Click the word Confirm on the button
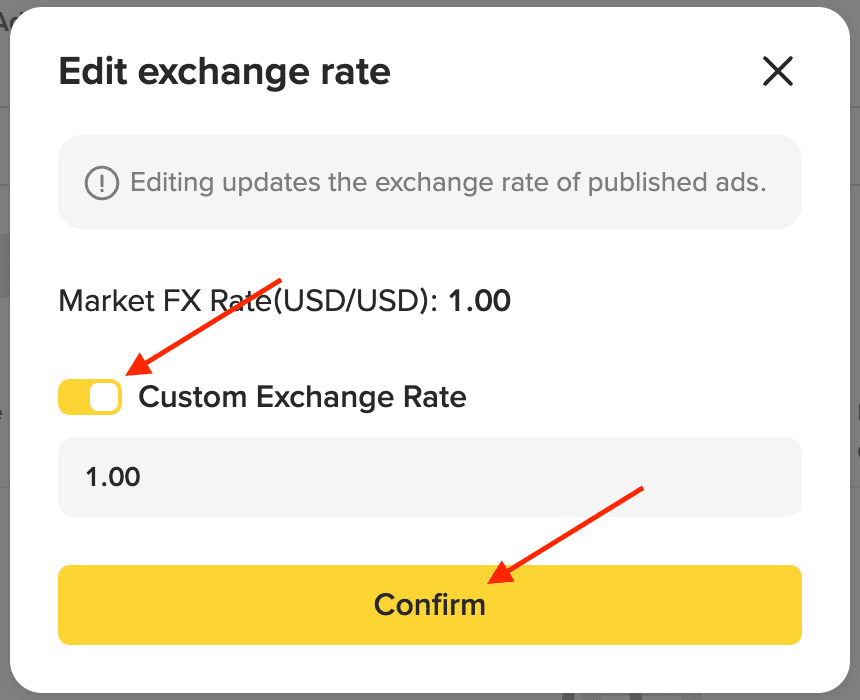 tap(430, 605)
